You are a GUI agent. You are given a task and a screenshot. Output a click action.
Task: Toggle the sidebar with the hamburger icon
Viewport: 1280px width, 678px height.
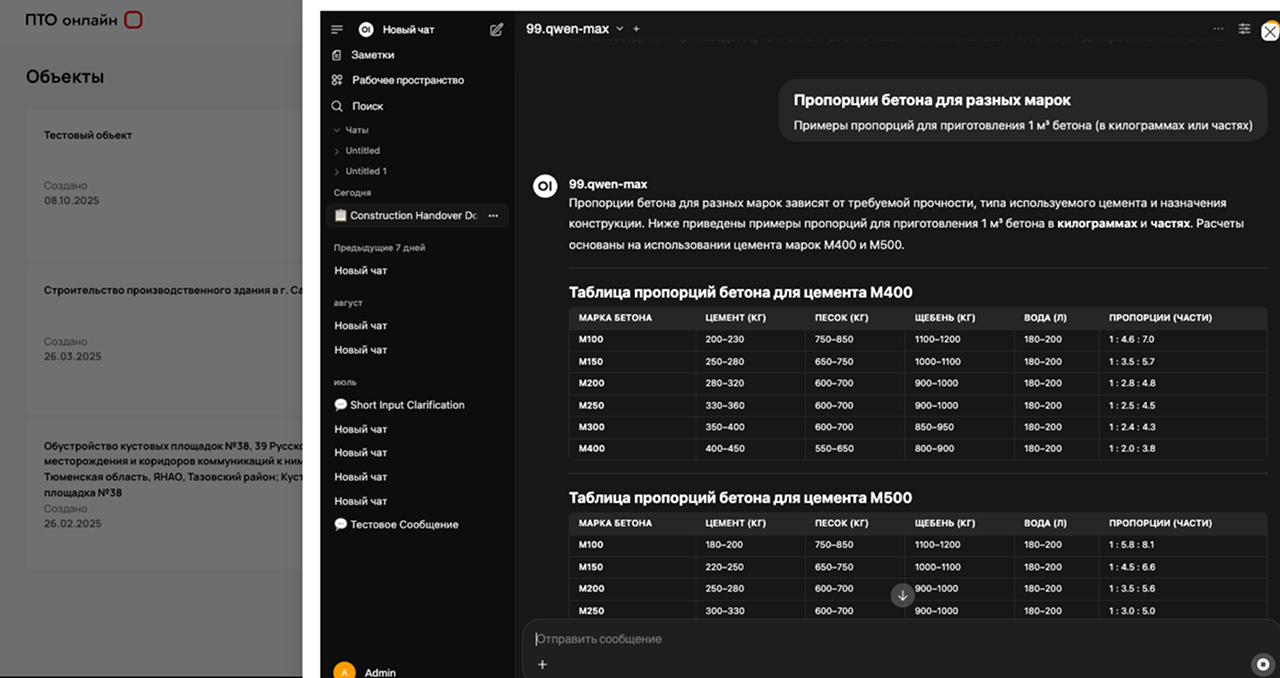coord(337,29)
